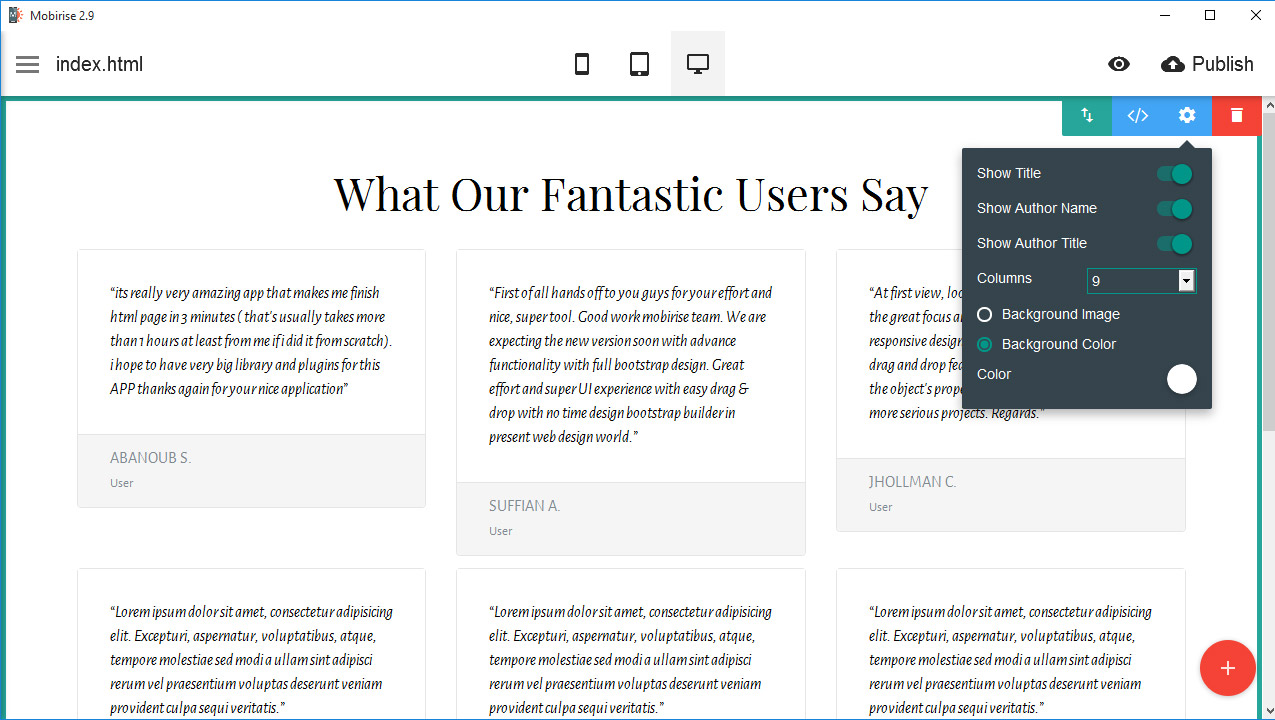Screen dimensions: 1275x720
Task: Delete block with the trash icon
Action: 1237,115
